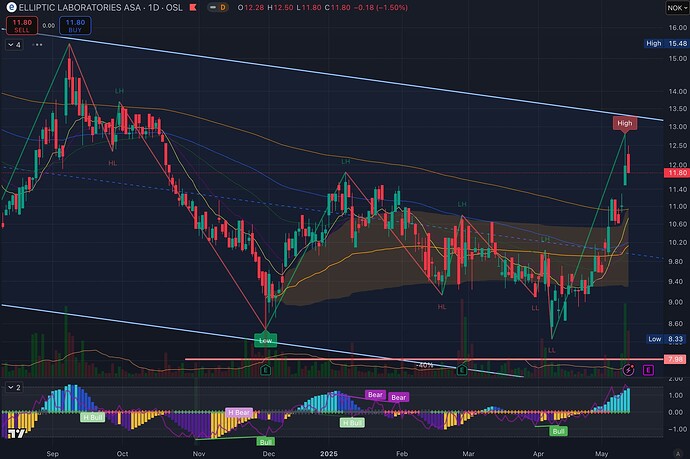
Task: Open the NOK currency dropdown
Action: tap(676, 8)
